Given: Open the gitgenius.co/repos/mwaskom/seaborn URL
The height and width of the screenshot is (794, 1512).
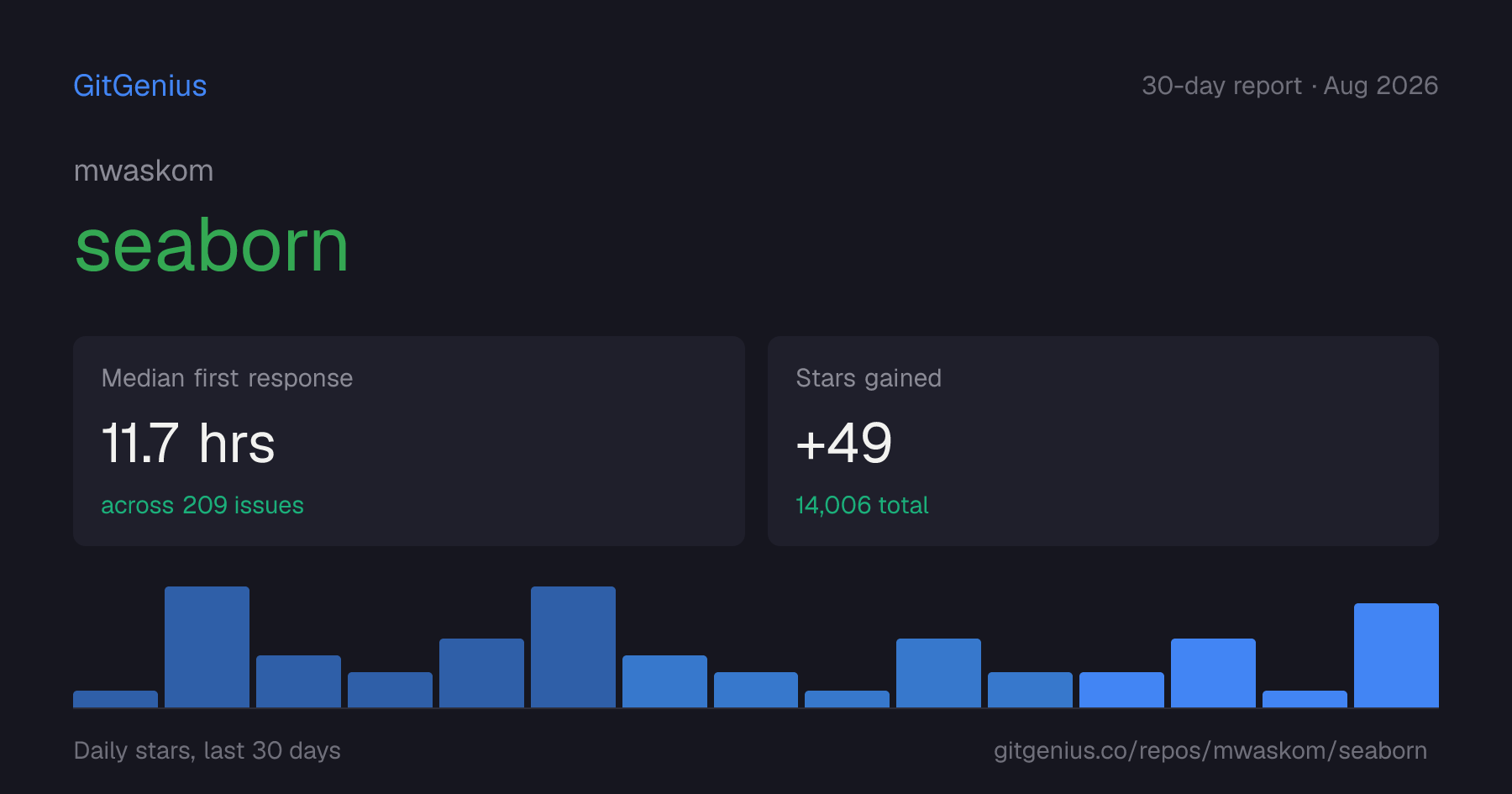Looking at the screenshot, I should (x=1210, y=750).
